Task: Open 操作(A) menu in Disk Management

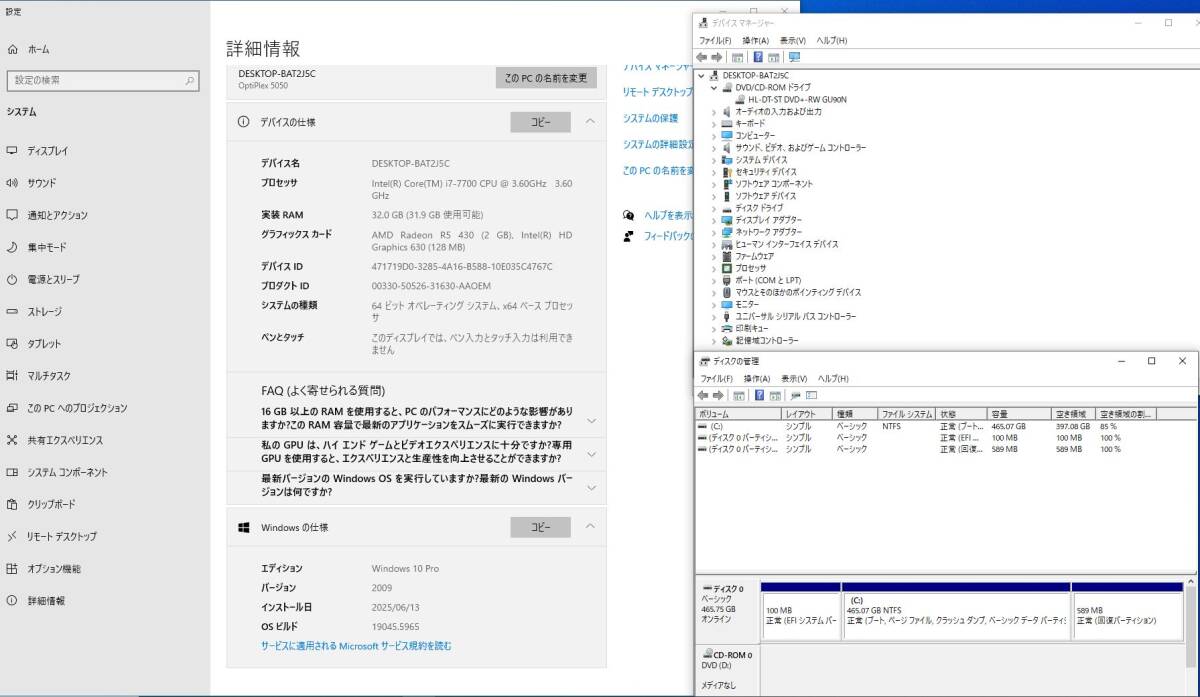Action: tap(756, 379)
